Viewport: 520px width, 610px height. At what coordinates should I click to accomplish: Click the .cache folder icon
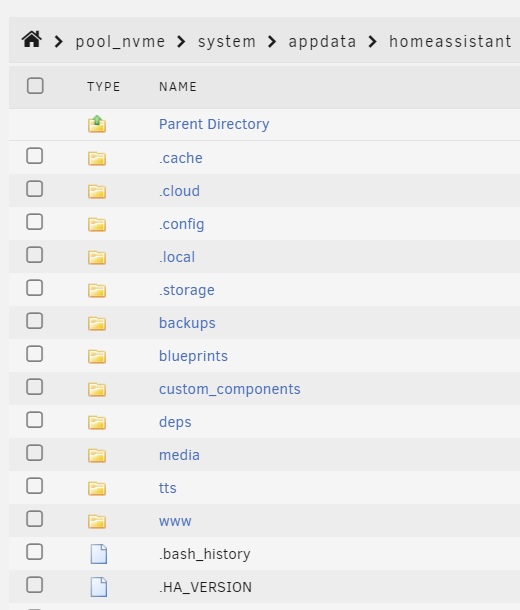click(x=97, y=158)
